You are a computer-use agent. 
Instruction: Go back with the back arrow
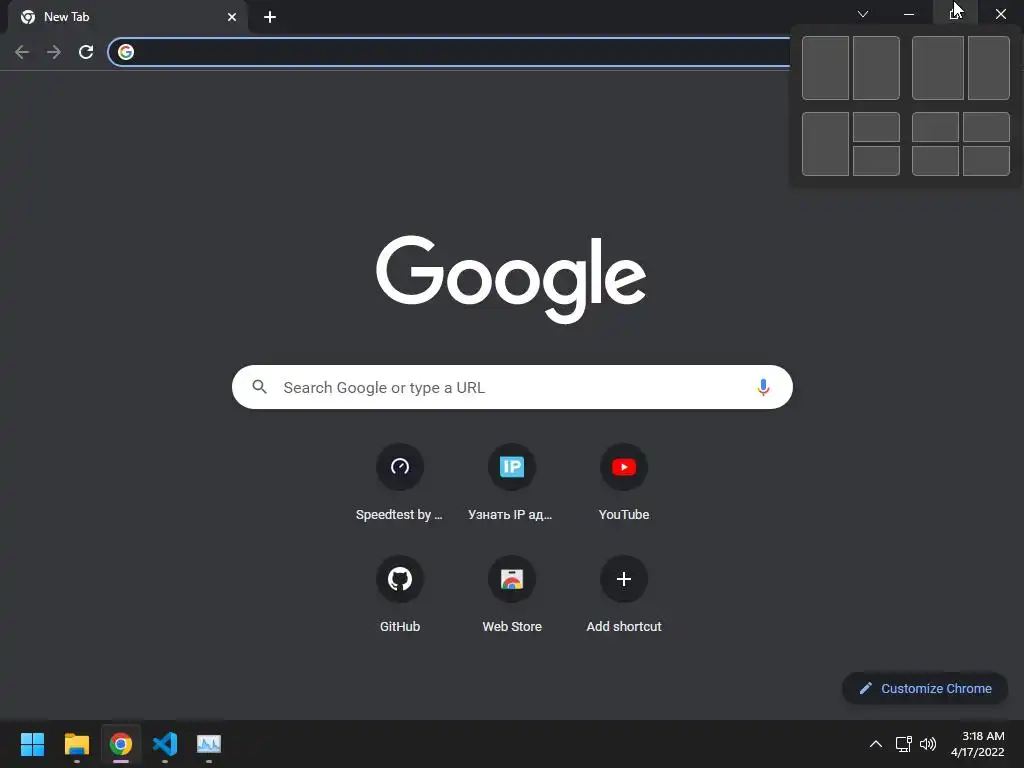(x=22, y=52)
